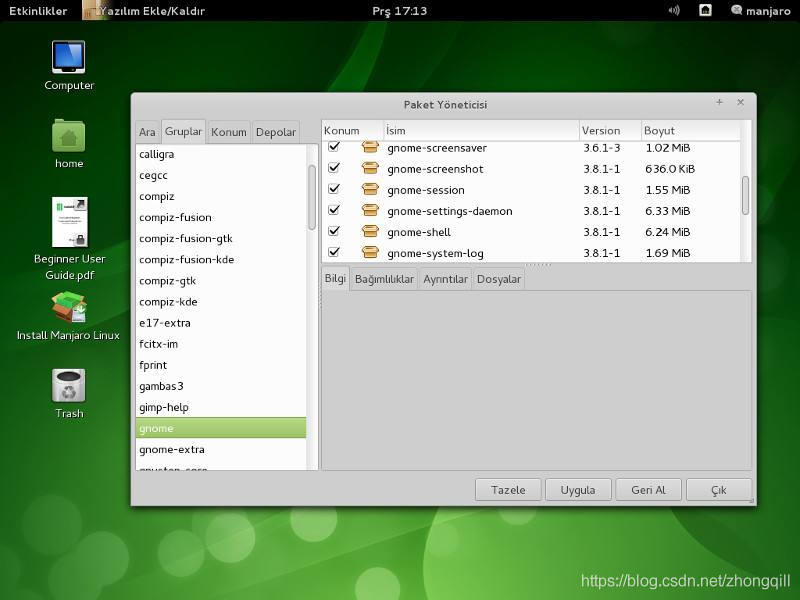Open the Computer desktop icon
This screenshot has width=800, height=600.
click(68, 58)
